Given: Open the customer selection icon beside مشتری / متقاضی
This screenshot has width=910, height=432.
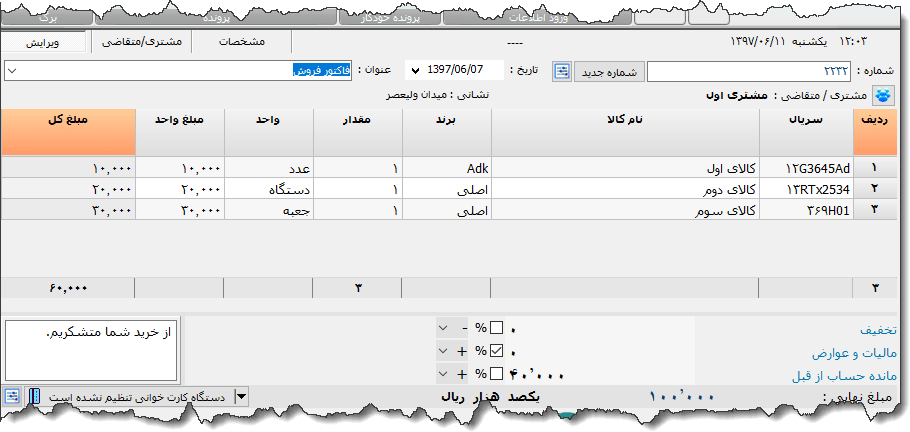Looking at the screenshot, I should coord(884,95).
